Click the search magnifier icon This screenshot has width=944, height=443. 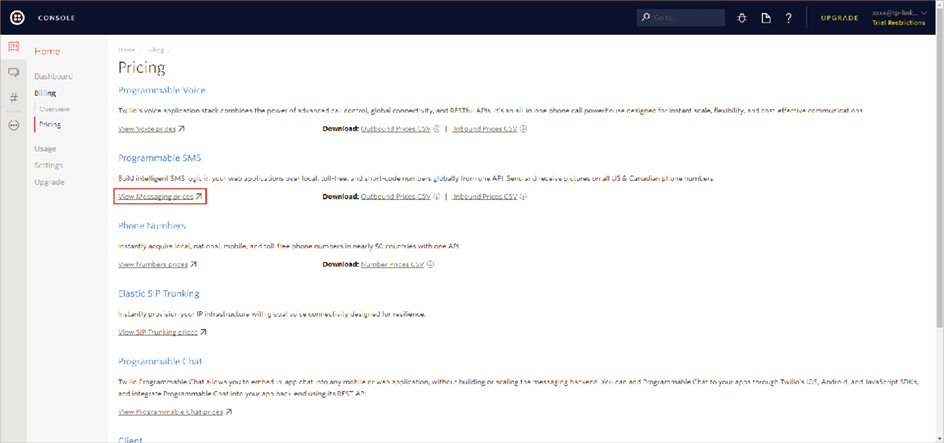646,17
